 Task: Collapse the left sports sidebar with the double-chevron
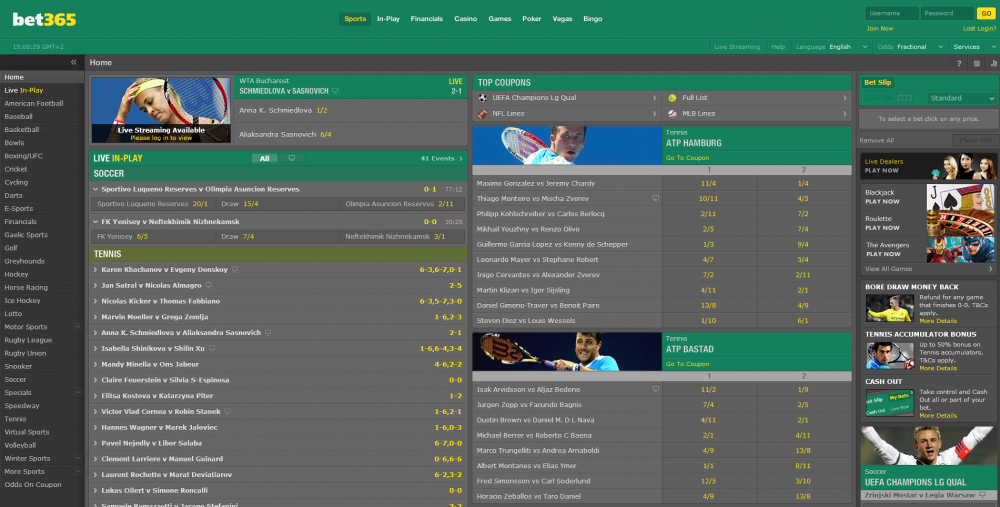click(x=73, y=62)
